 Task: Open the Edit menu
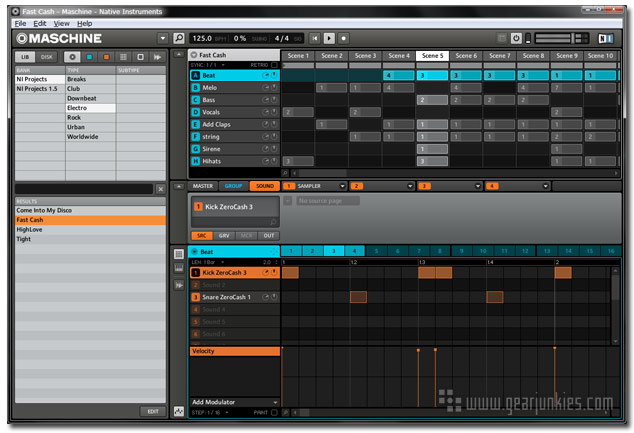point(40,23)
